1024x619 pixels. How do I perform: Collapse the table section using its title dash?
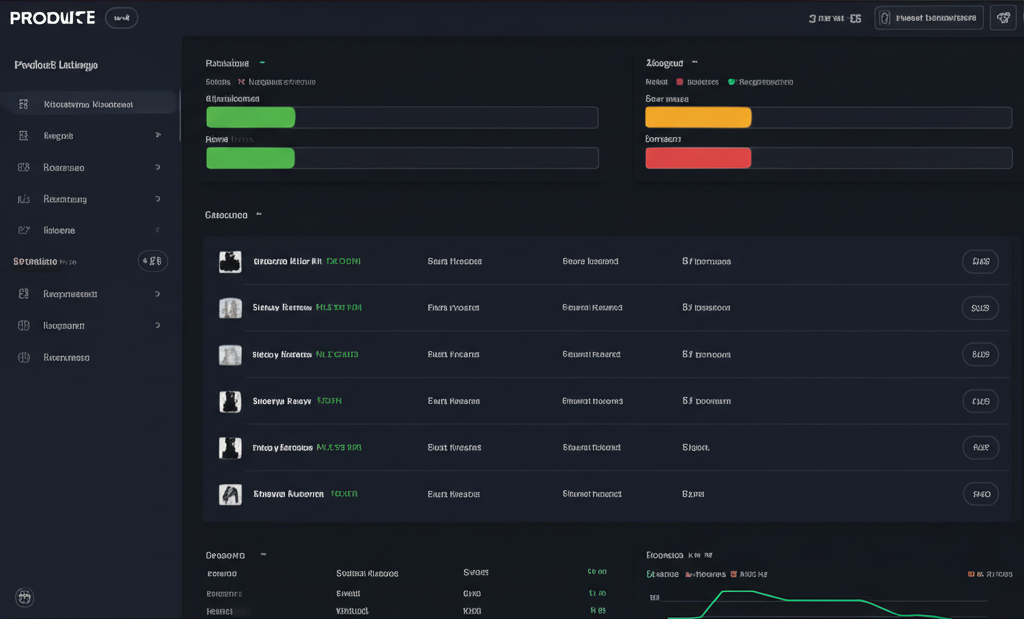tap(259, 214)
